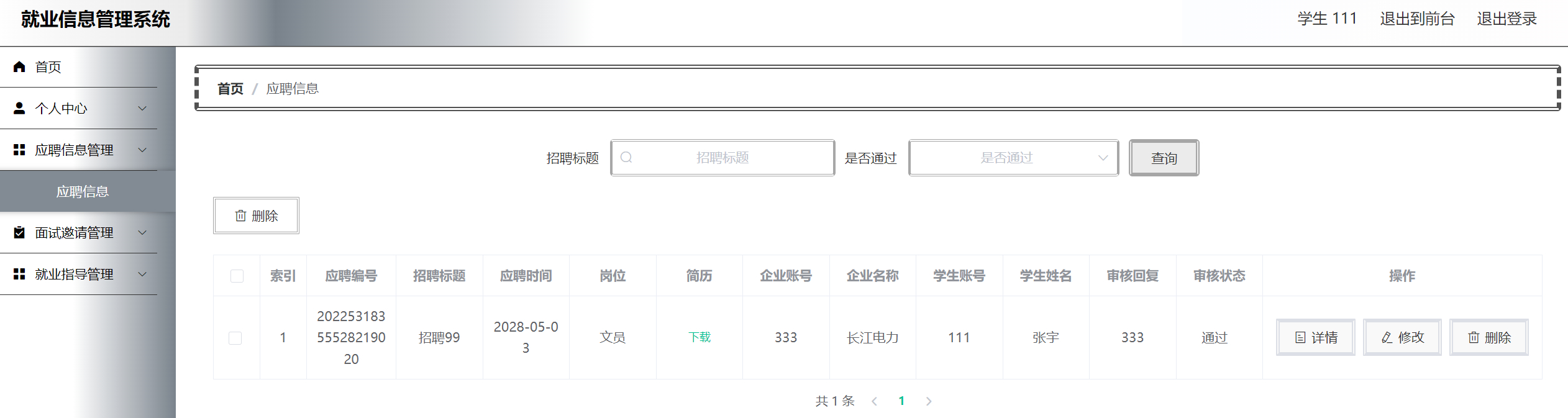
Task: Expand the 个人中心 menu chevron
Action: point(142,108)
